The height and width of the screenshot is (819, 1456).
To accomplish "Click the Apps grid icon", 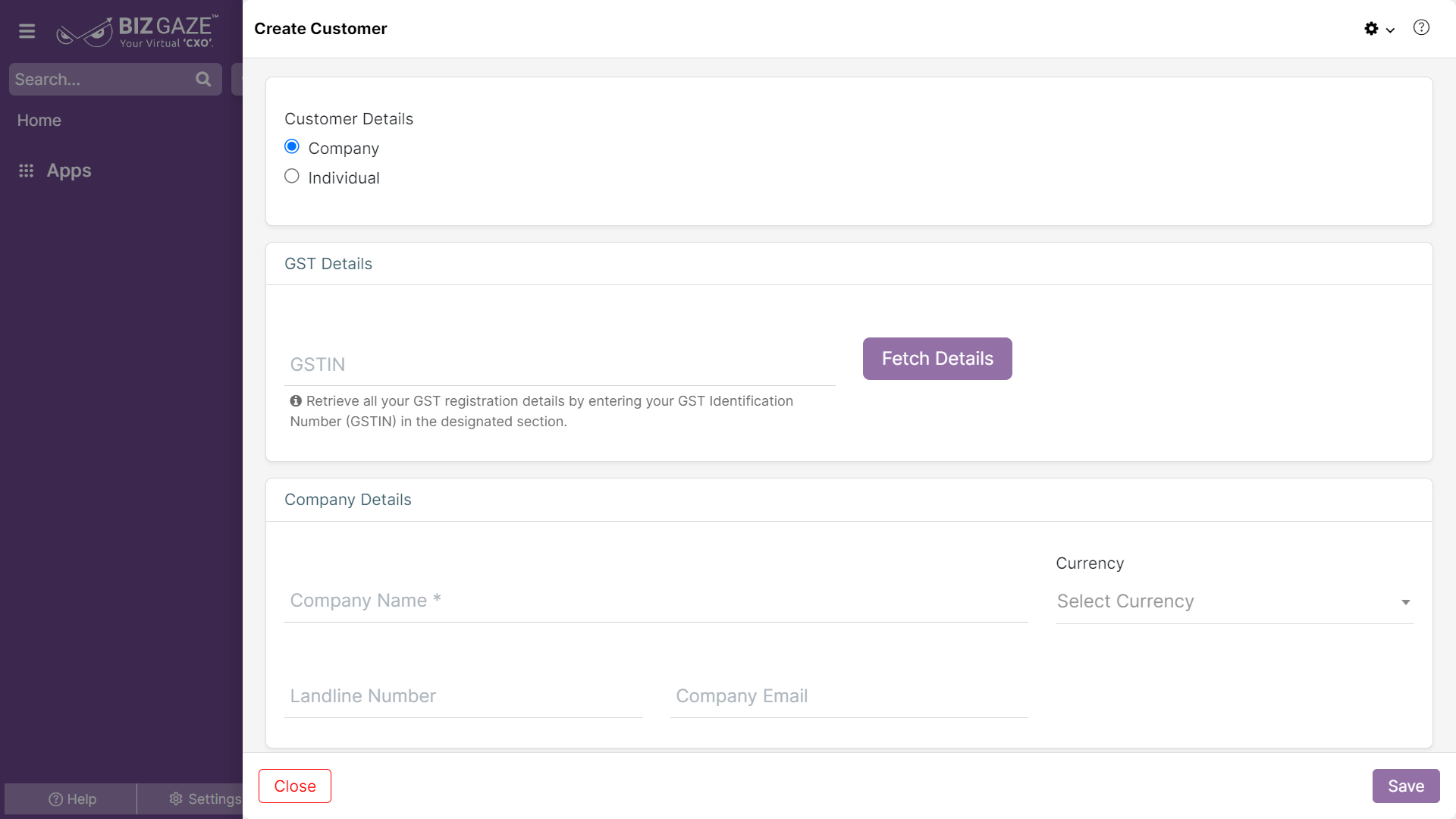I will tap(27, 171).
